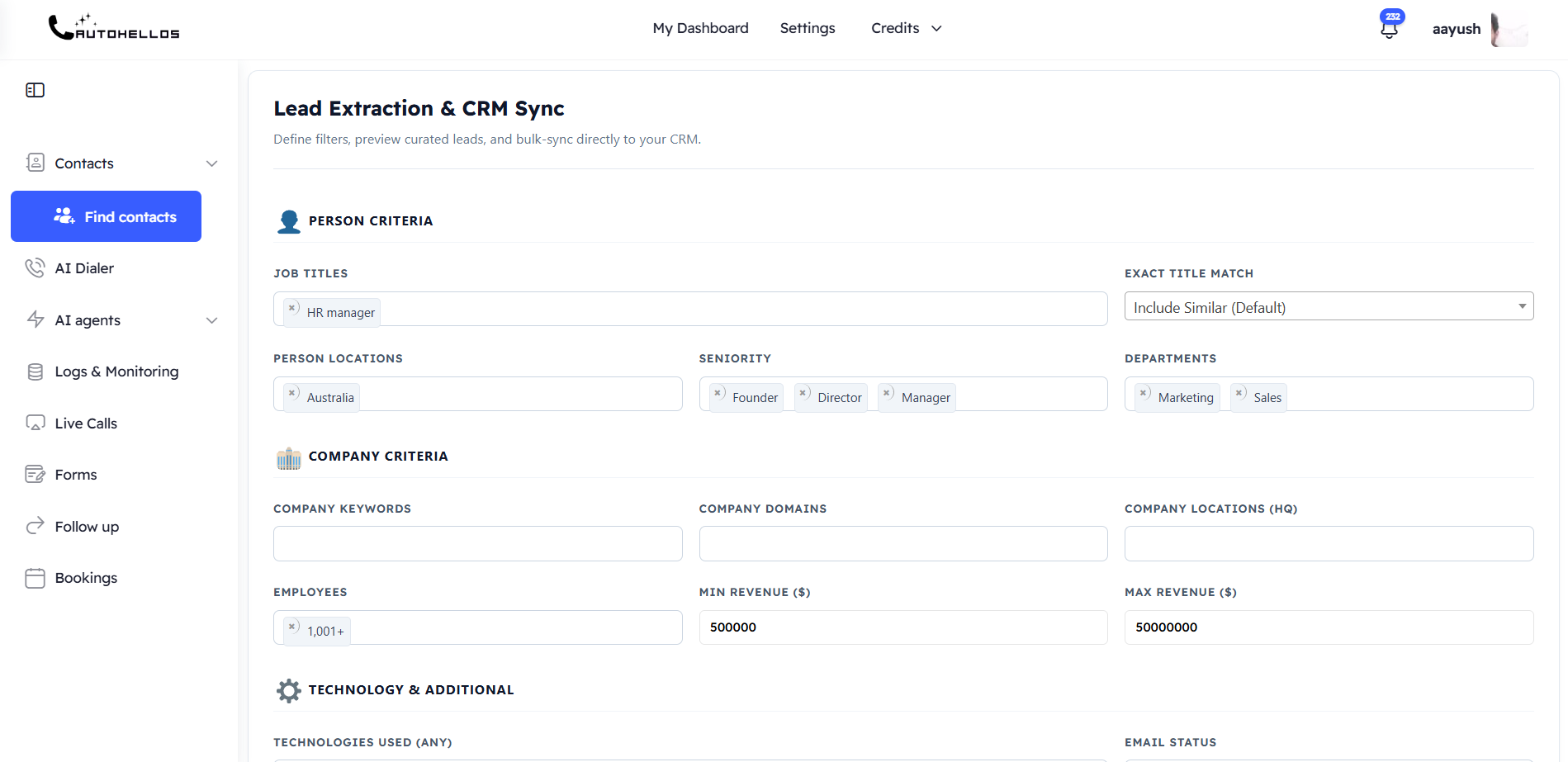Image resolution: width=1568 pixels, height=762 pixels.
Task: Remove the Marketing department tag
Action: click(1144, 393)
